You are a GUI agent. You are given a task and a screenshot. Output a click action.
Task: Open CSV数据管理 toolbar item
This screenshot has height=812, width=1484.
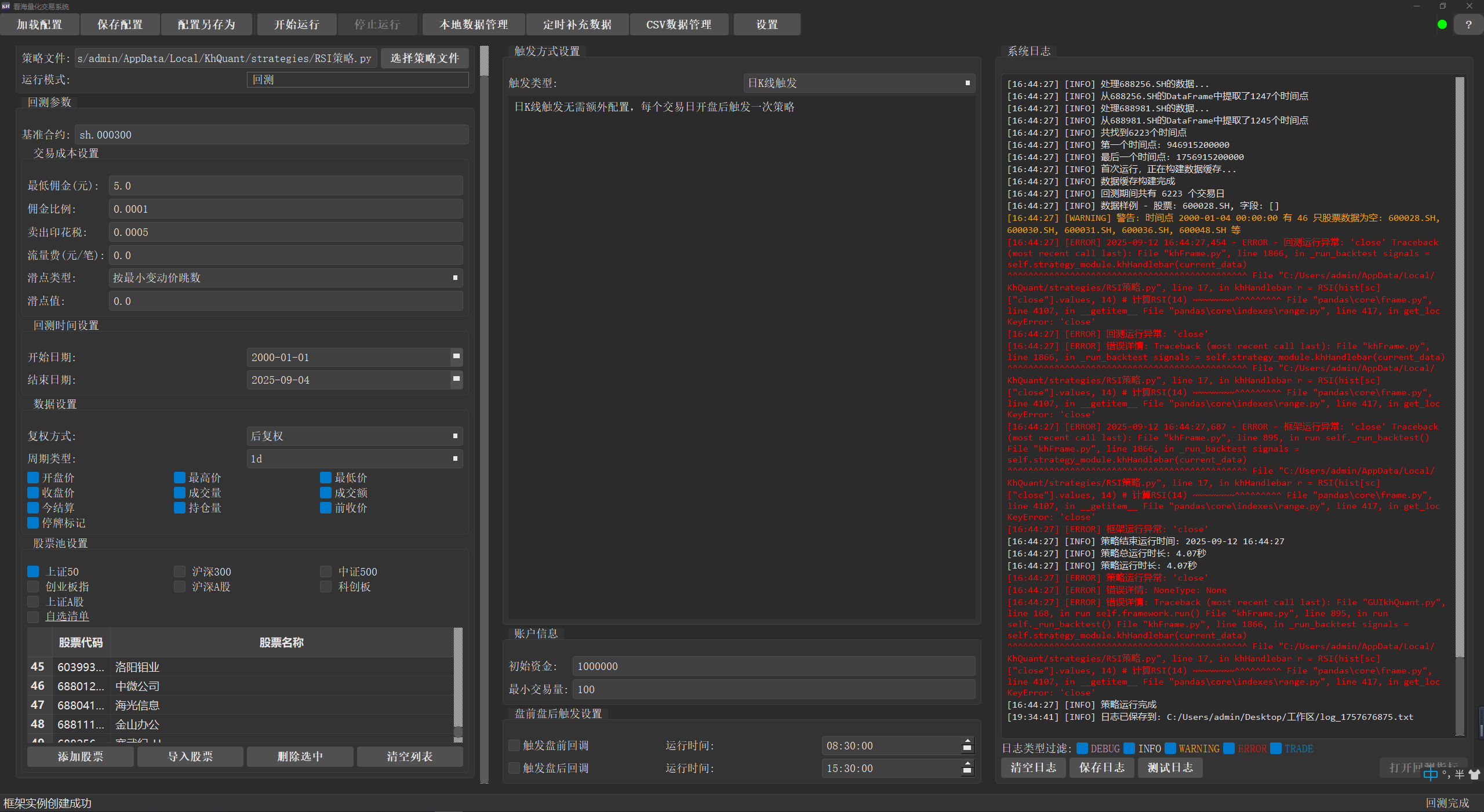pos(678,24)
